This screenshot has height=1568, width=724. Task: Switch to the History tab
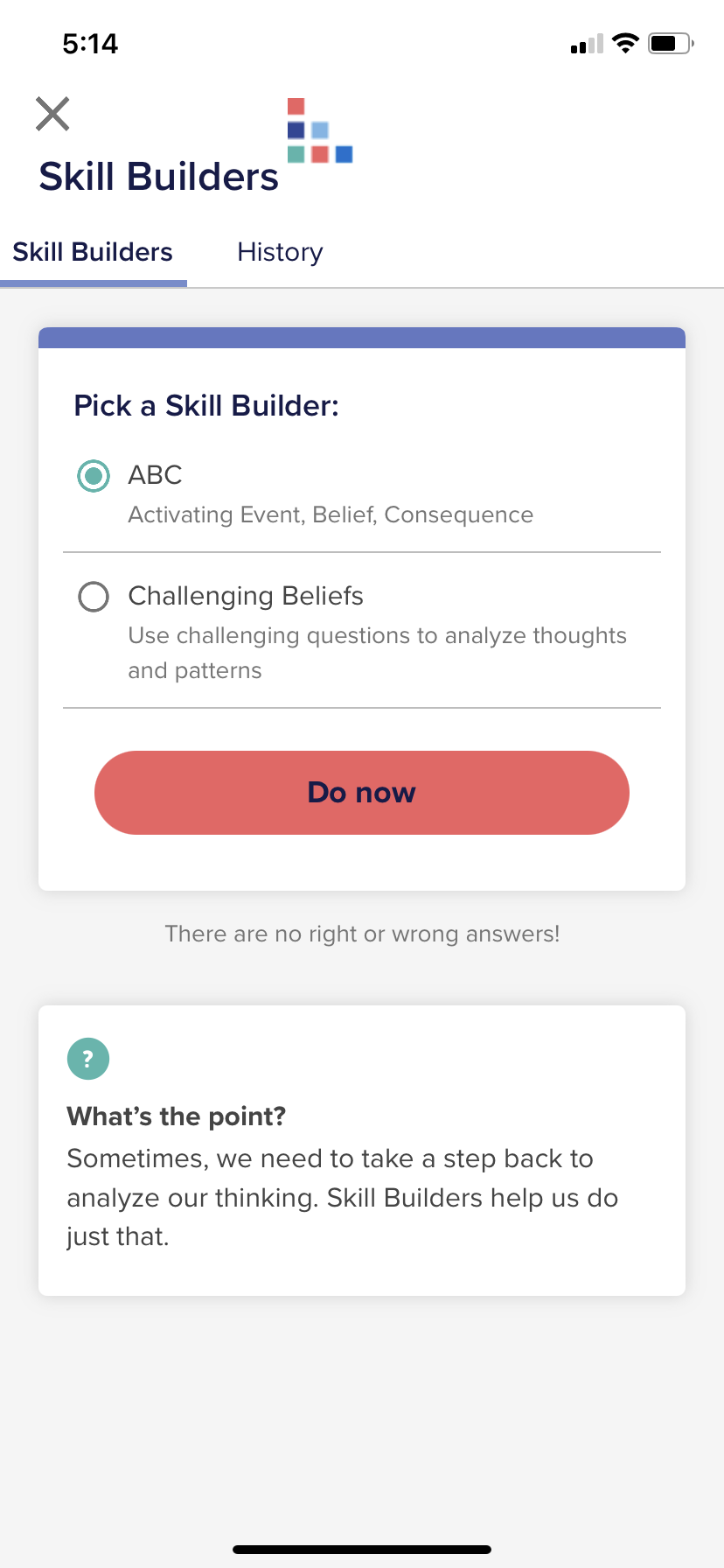click(280, 252)
